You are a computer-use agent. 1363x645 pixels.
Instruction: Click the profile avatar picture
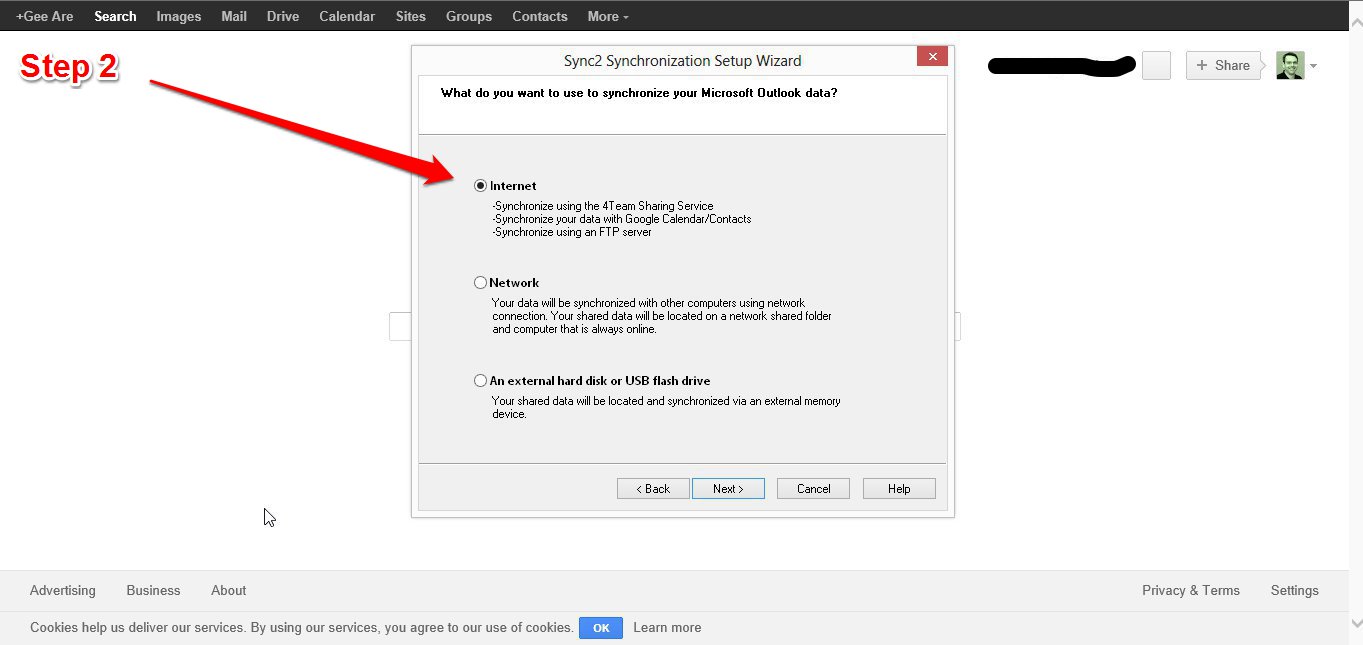(x=1290, y=66)
